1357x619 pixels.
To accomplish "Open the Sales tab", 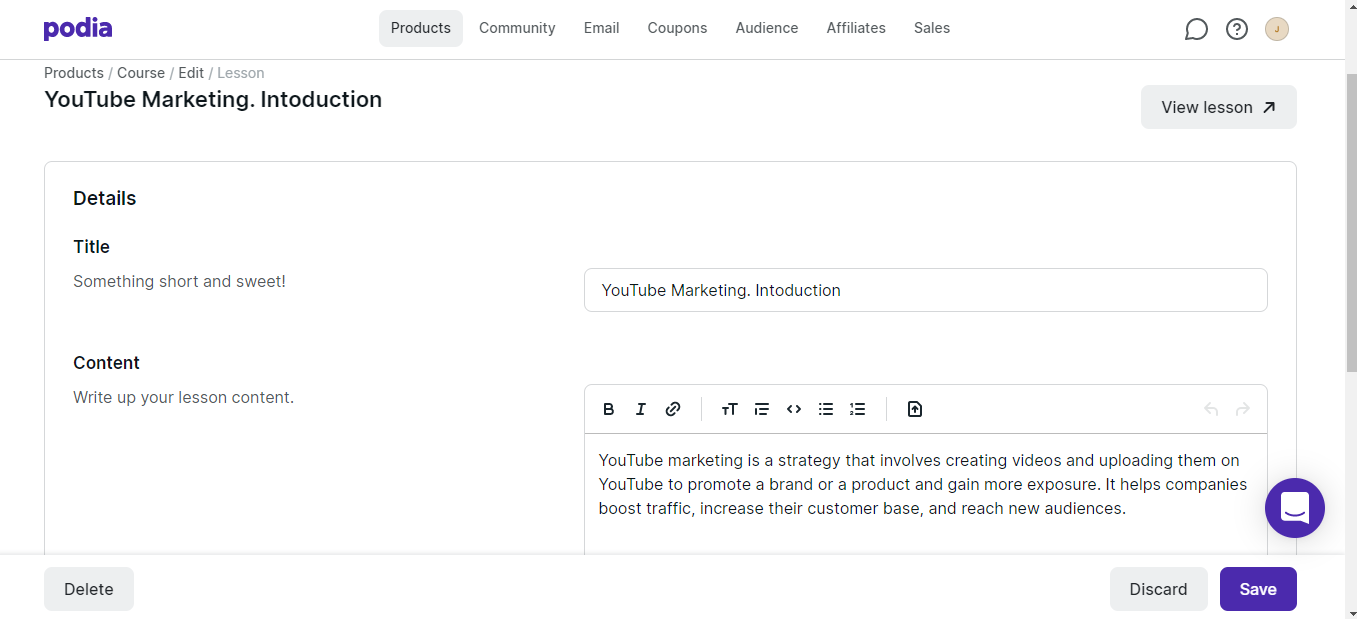I will point(931,28).
